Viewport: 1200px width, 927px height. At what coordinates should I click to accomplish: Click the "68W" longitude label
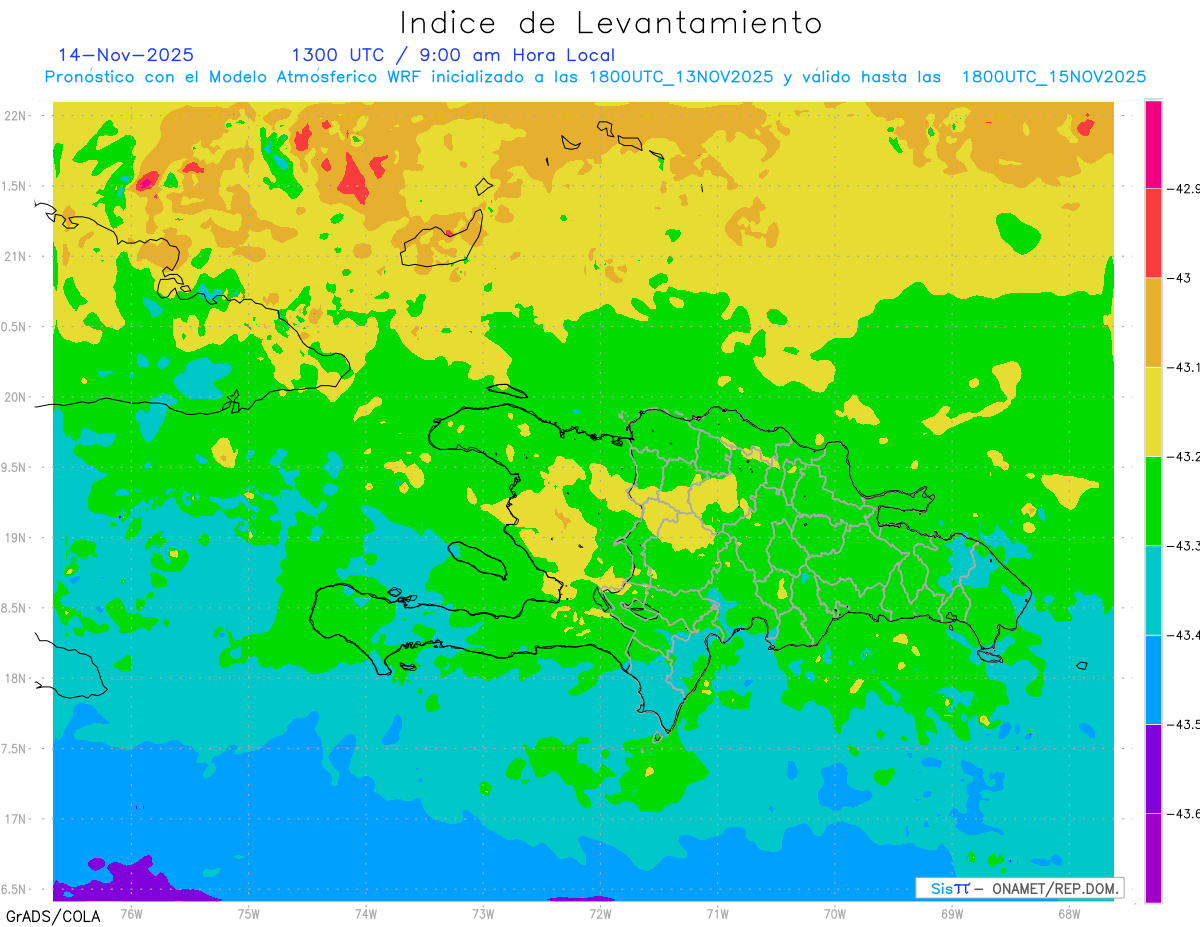(x=1069, y=913)
